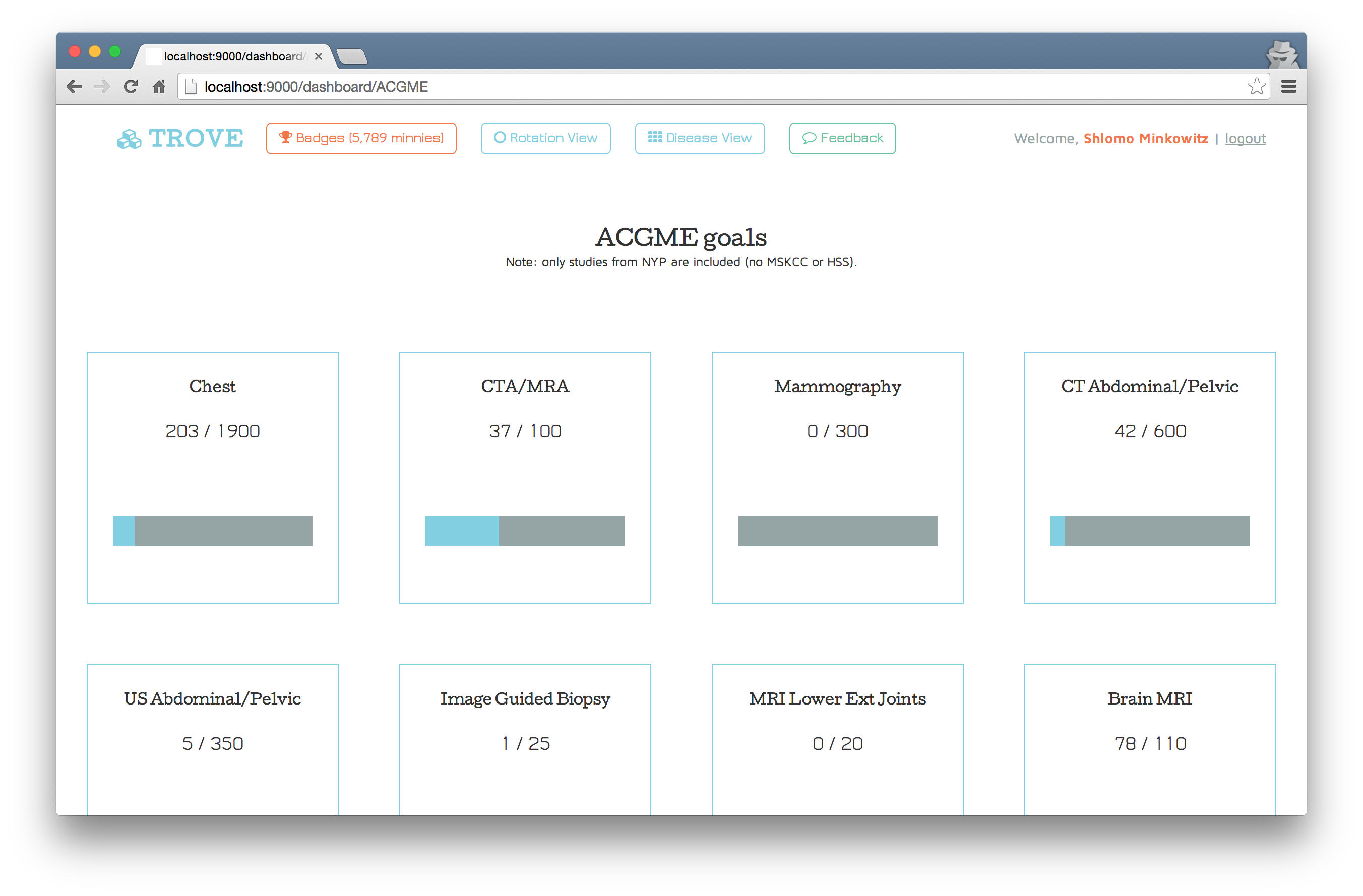1363x896 pixels.
Task: Click the browser forward arrow
Action: [x=102, y=87]
